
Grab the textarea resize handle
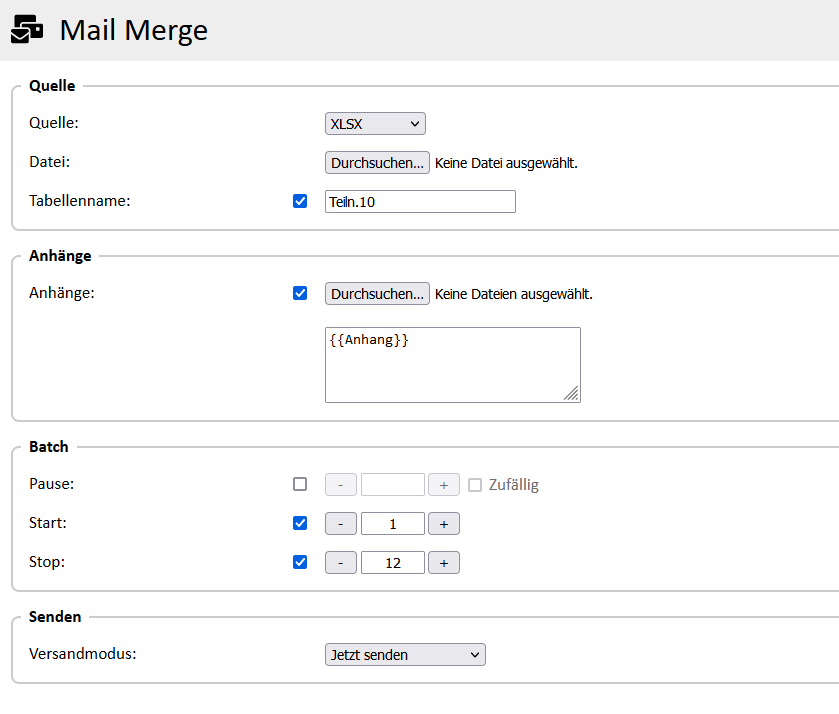571,394
